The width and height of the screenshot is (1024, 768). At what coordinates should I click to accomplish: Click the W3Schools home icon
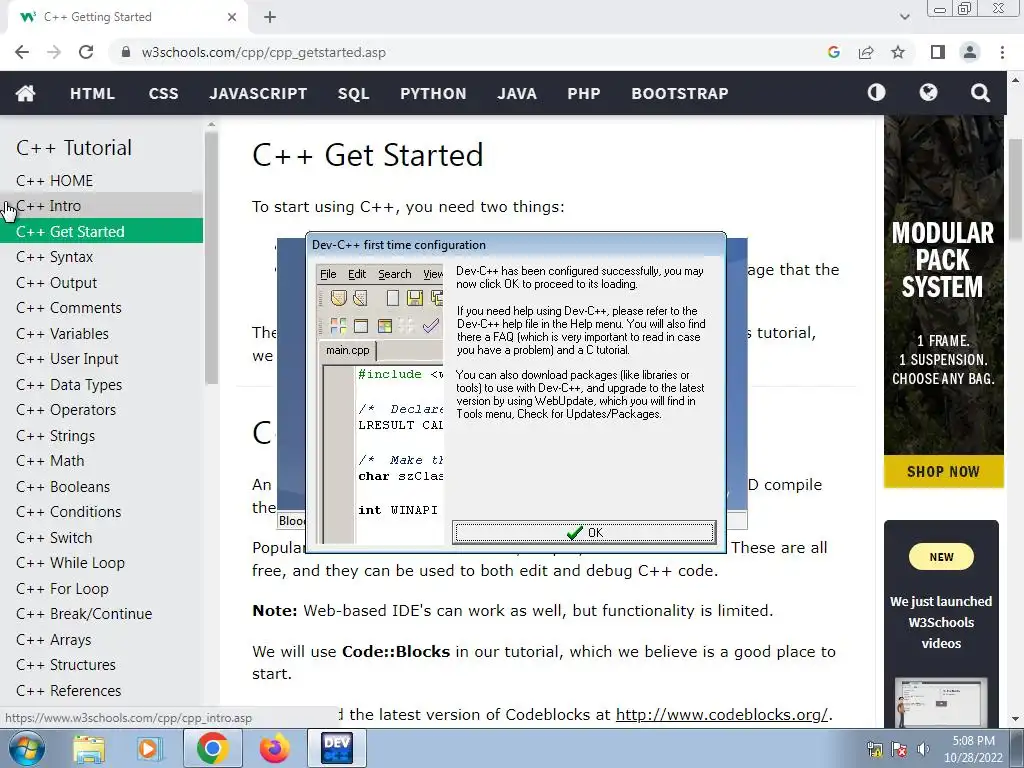pyautogui.click(x=25, y=93)
